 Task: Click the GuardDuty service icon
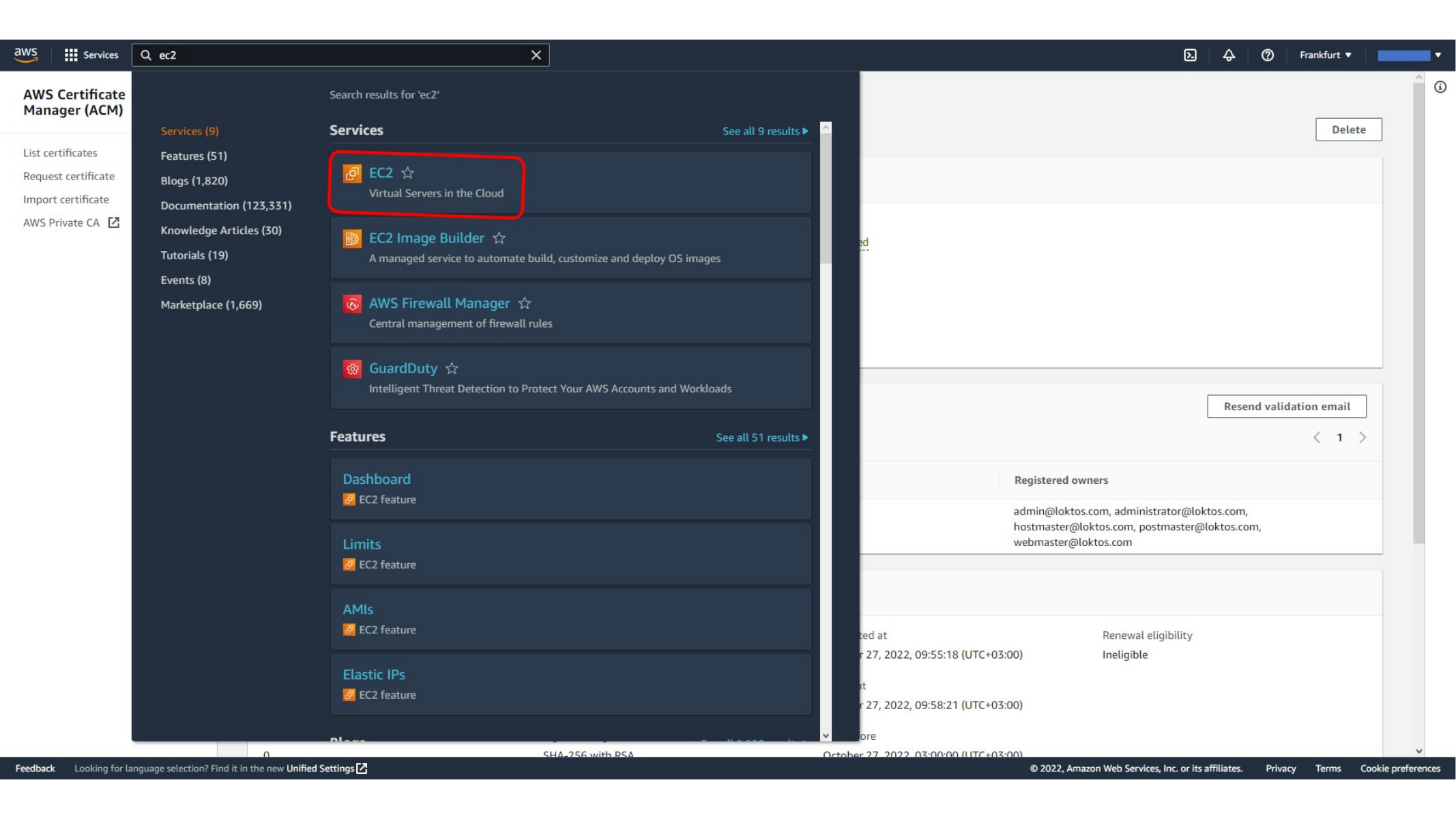[x=352, y=369]
